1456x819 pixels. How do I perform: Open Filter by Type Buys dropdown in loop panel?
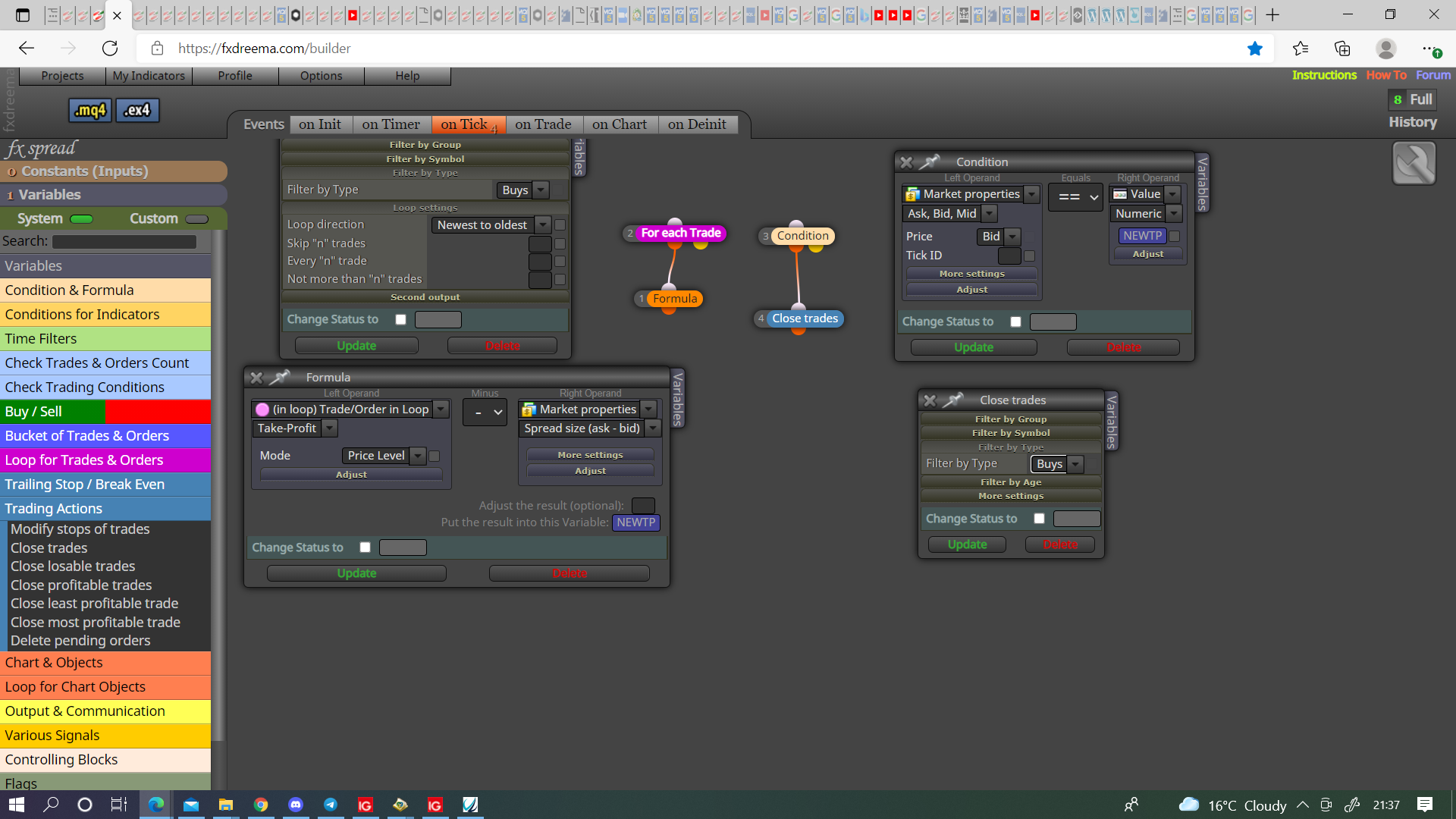coord(522,190)
